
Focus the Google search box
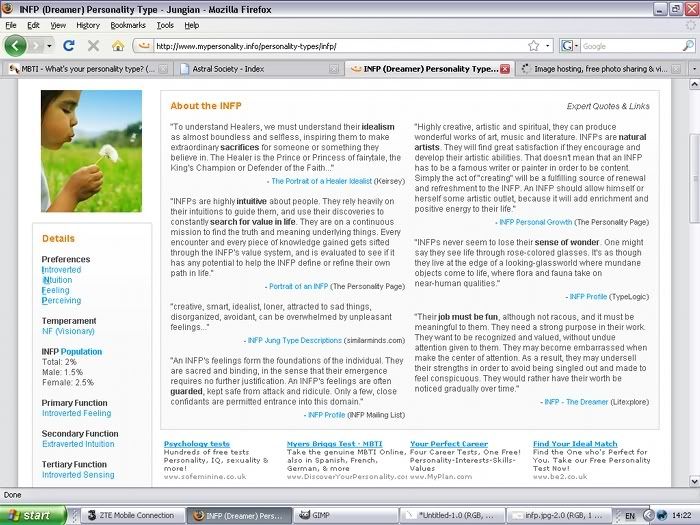[x=631, y=46]
